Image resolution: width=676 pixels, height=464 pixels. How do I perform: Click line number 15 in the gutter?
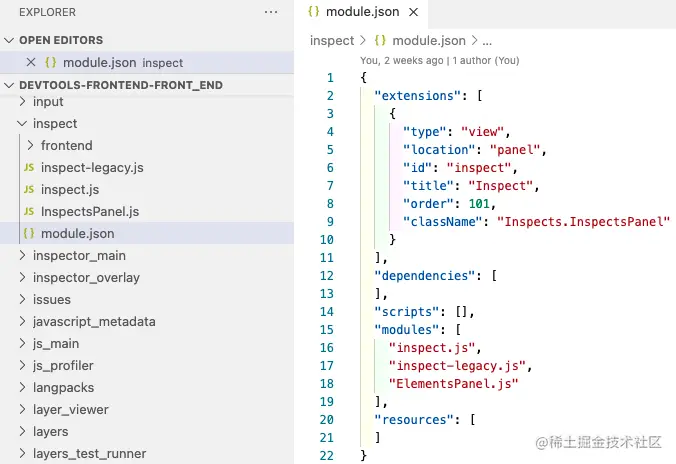[x=327, y=329]
